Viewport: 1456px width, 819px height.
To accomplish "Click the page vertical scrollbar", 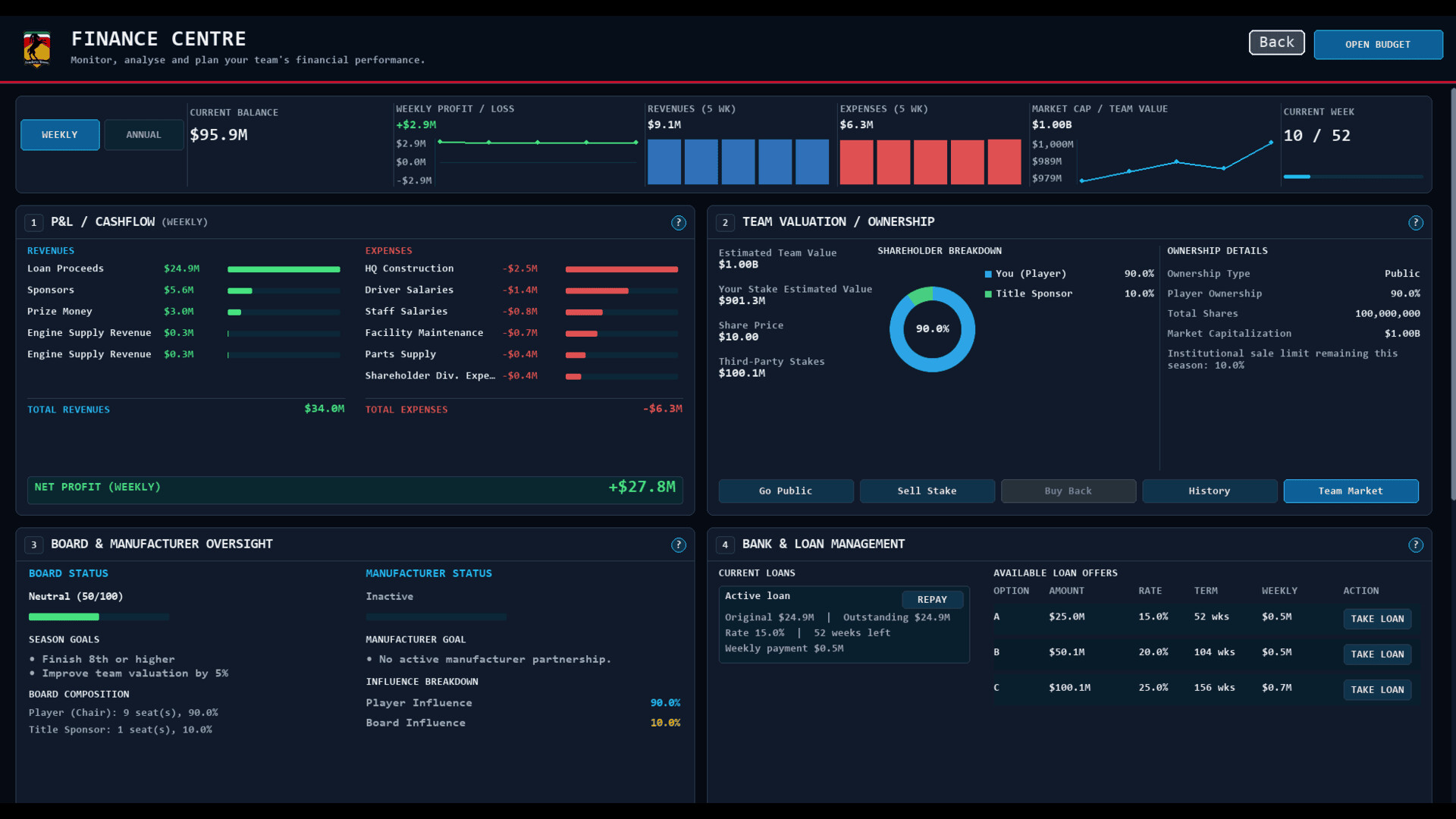I will (1452, 294).
